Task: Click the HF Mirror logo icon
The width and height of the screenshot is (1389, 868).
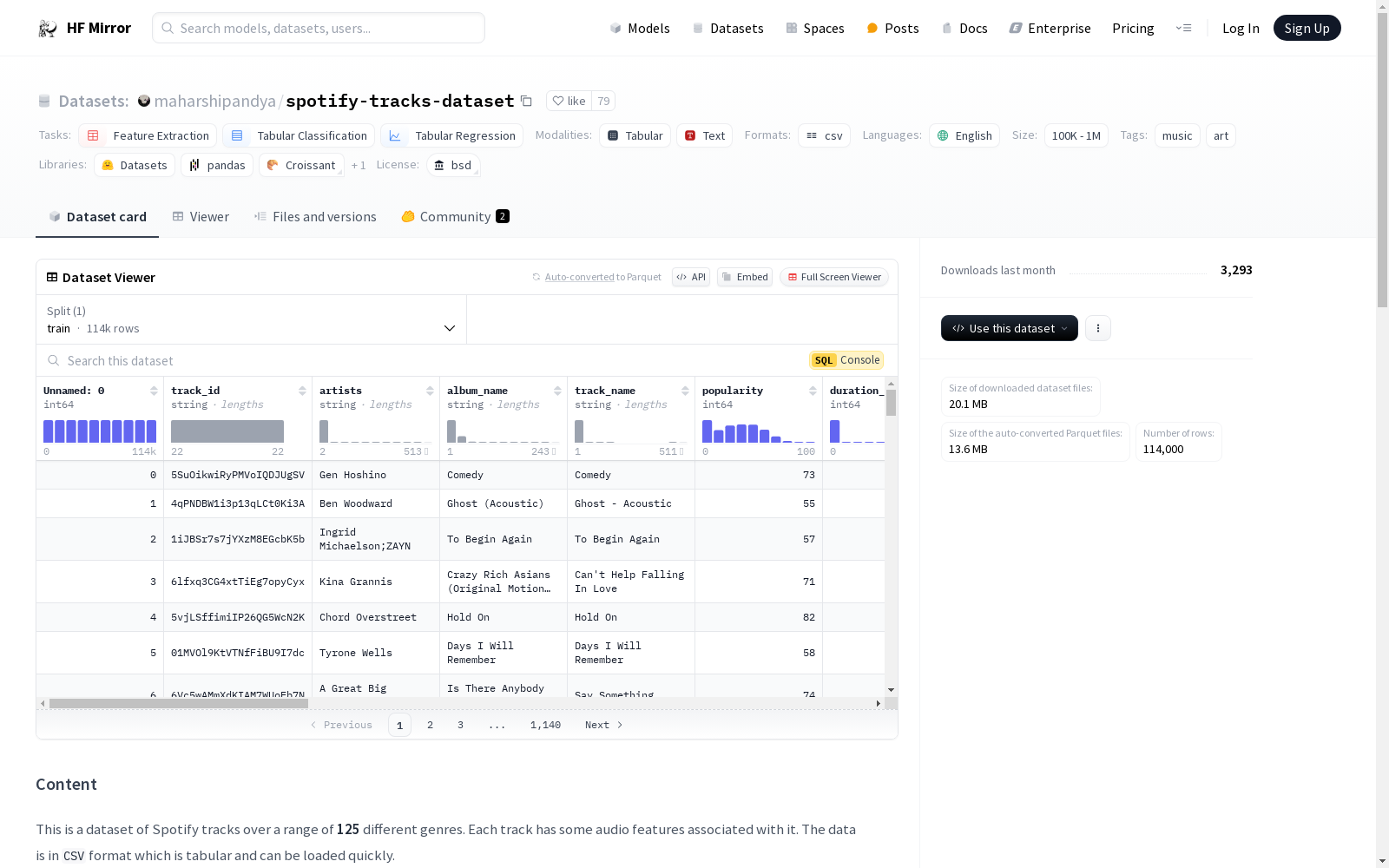Action: [x=48, y=29]
